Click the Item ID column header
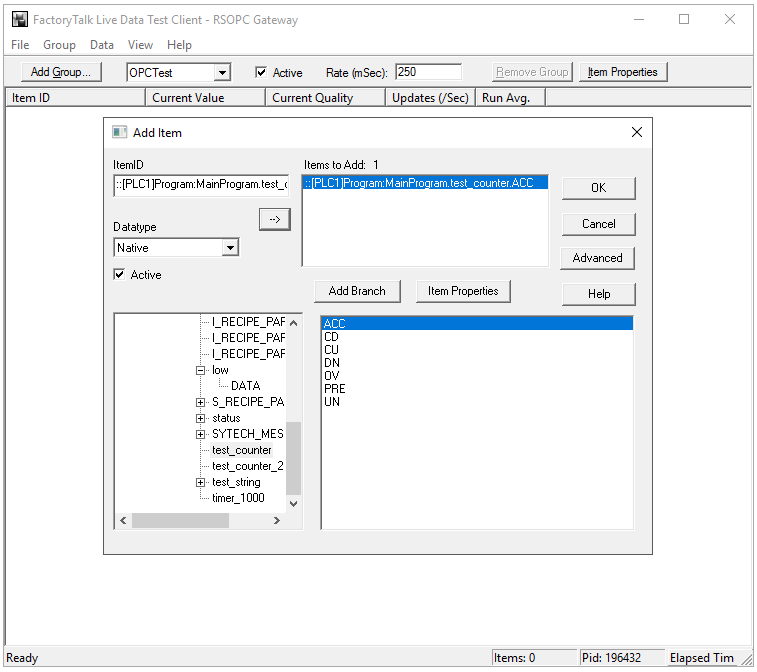 coord(75,98)
